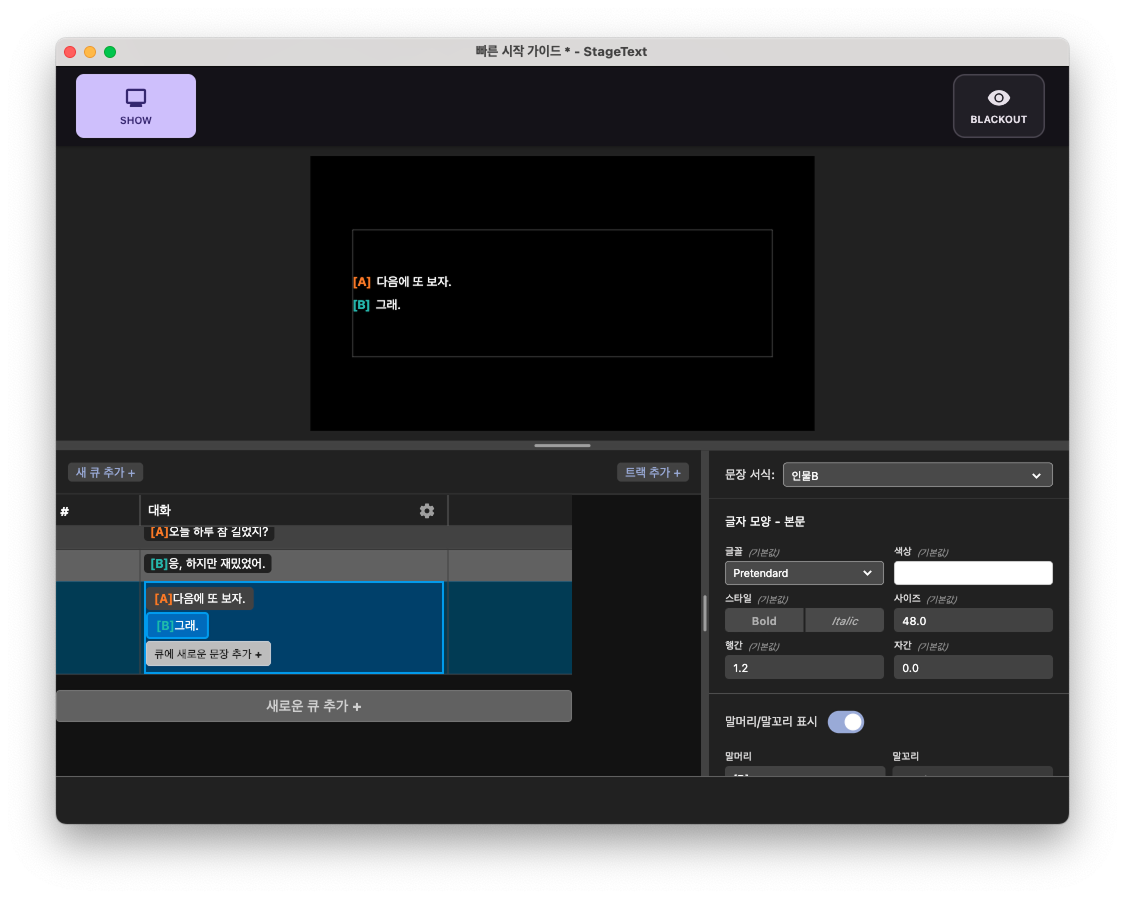Click the 새 큐 추가 + button

tap(104, 471)
